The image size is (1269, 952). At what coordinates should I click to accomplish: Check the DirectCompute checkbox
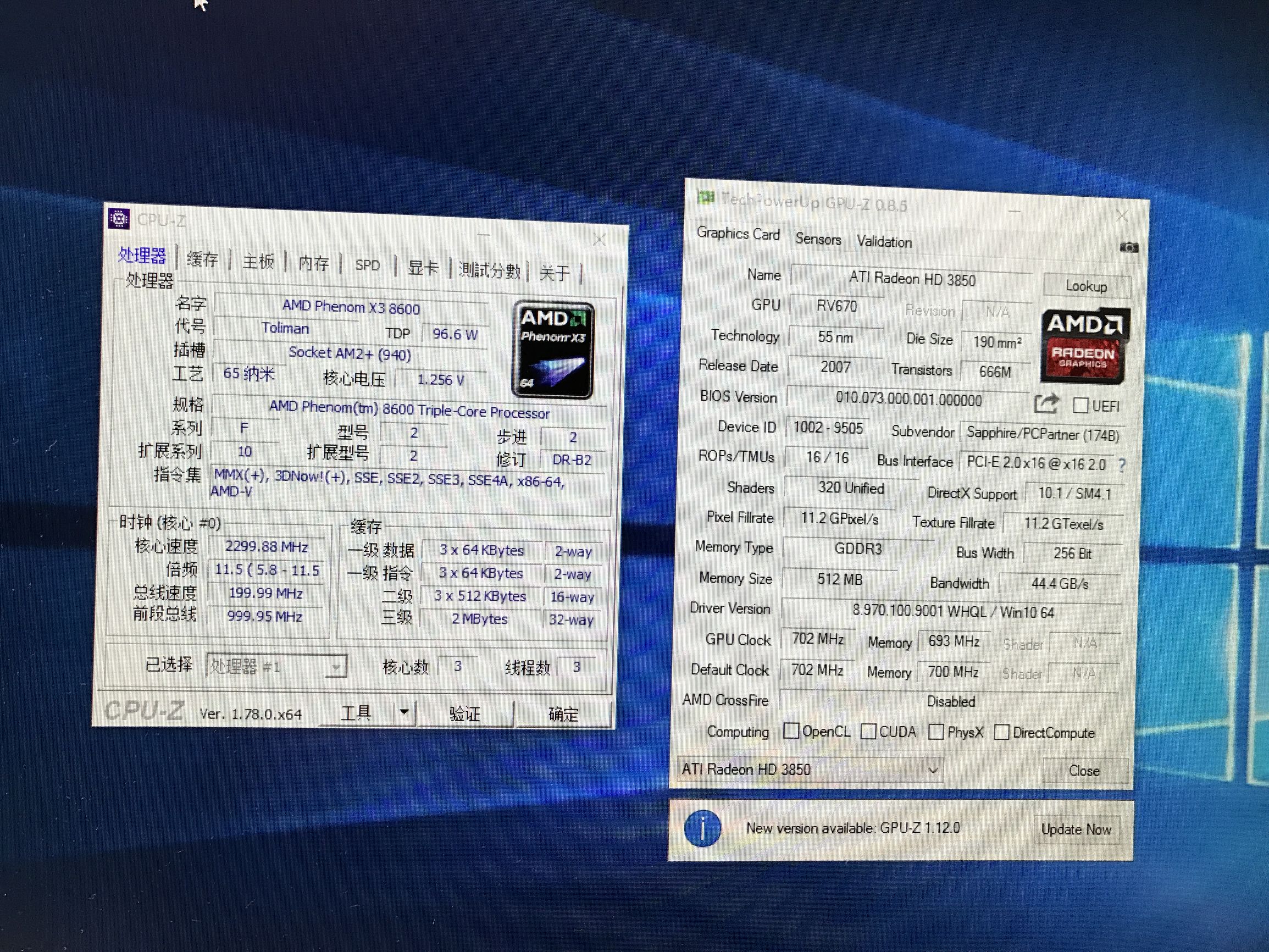pos(1003,733)
